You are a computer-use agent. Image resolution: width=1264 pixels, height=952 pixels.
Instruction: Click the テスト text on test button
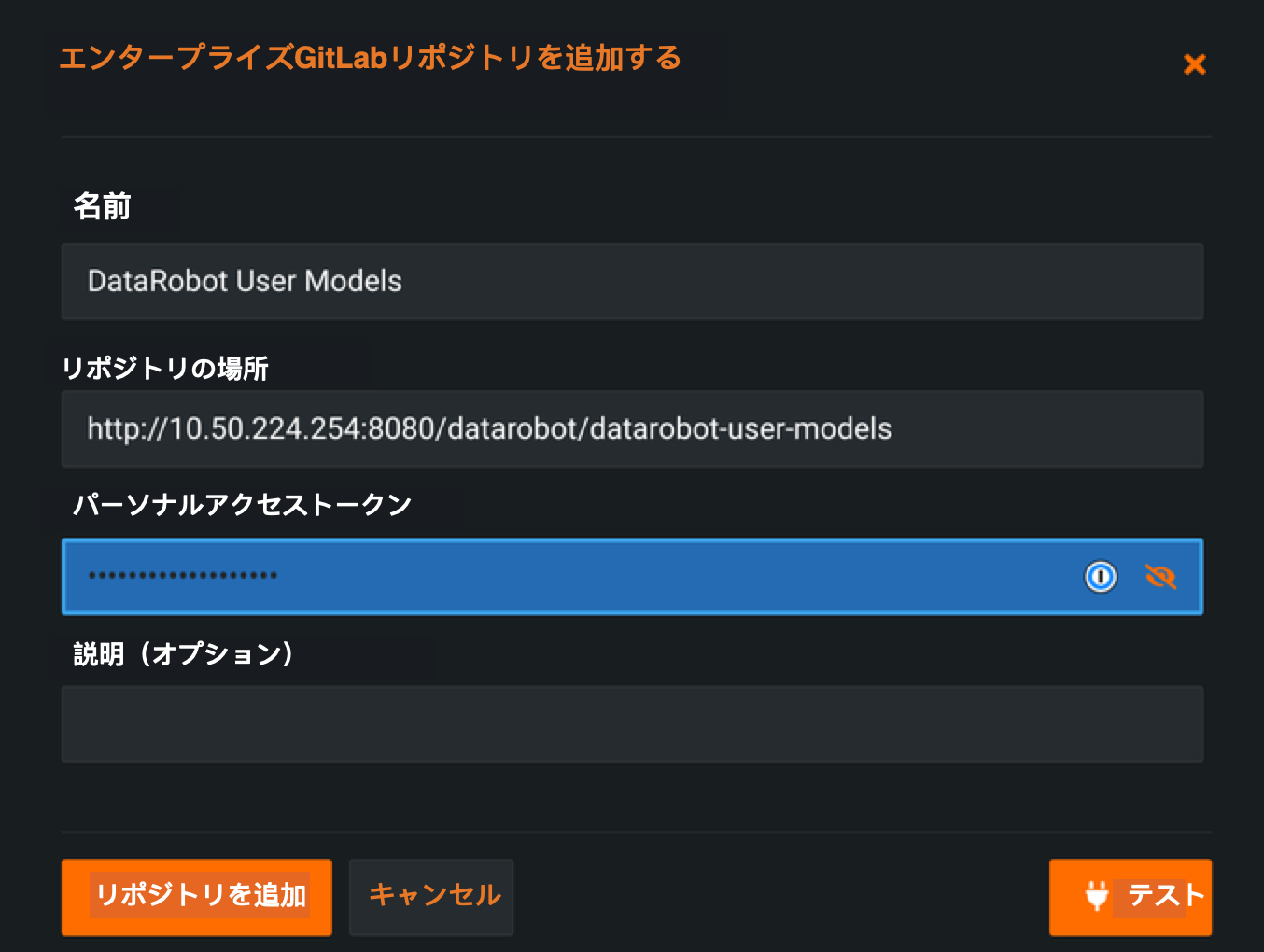pos(1165,896)
